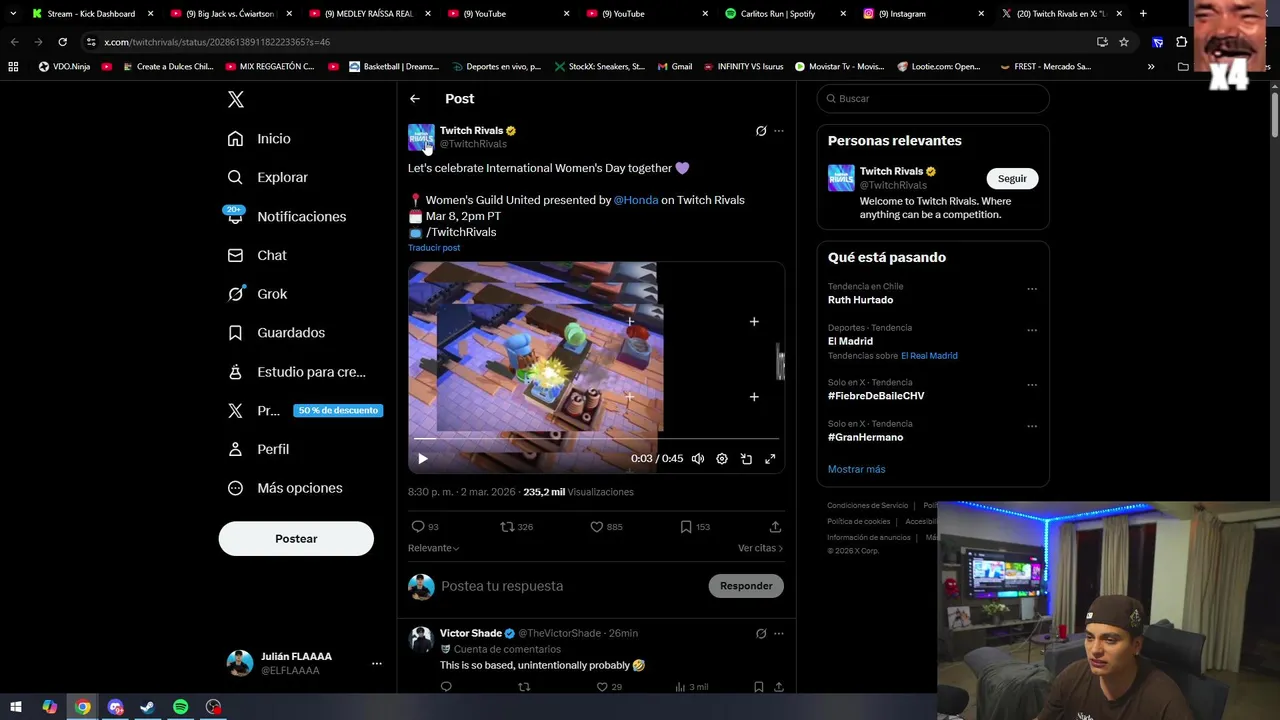Image resolution: width=1280 pixels, height=720 pixels.
Task: Open Chat messages
Action: (x=257, y=255)
